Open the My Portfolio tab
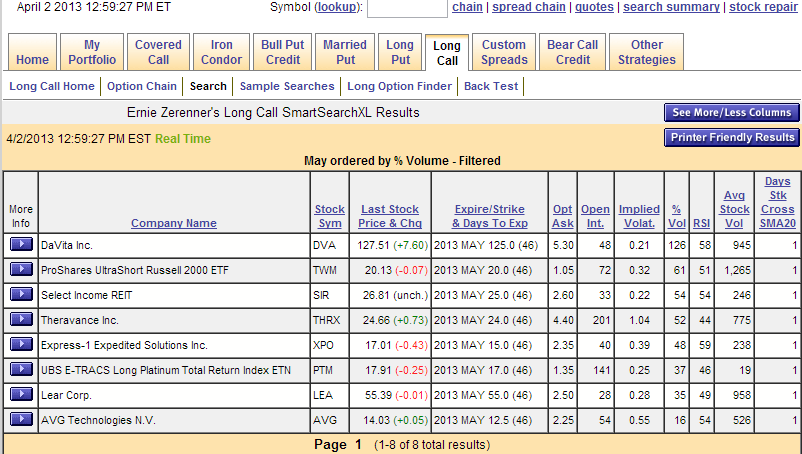 (x=92, y=52)
